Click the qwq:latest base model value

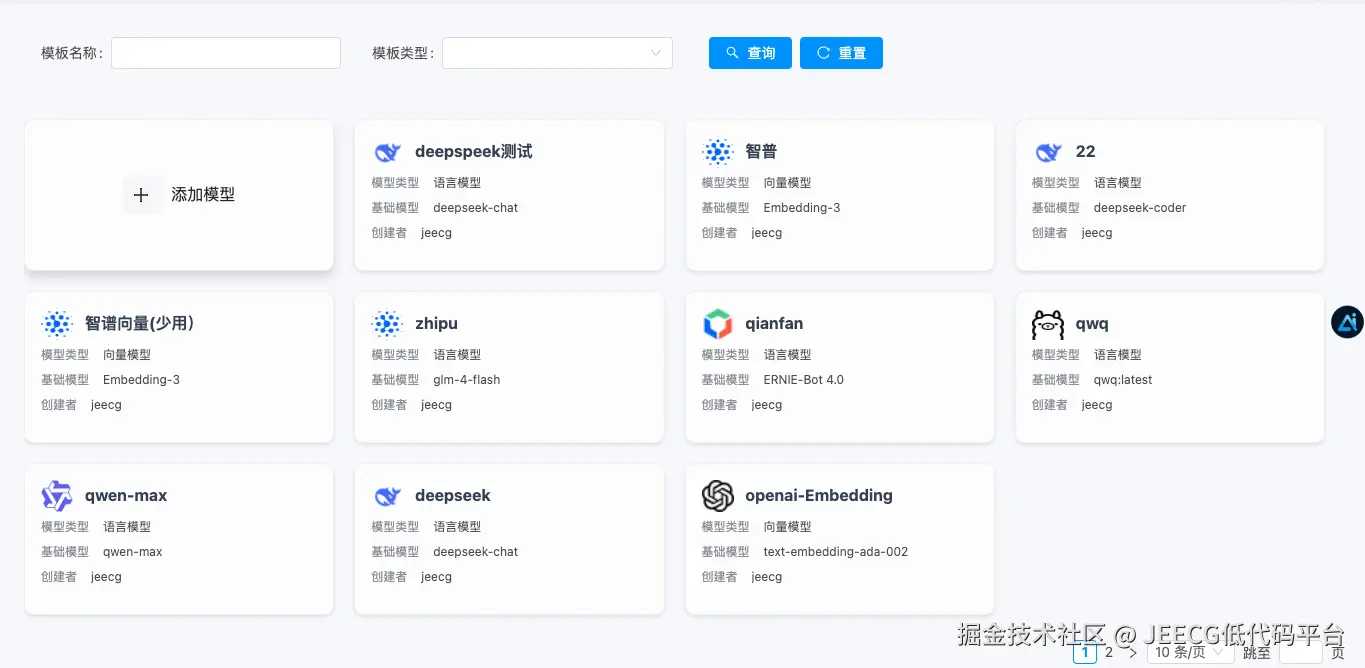(1123, 380)
